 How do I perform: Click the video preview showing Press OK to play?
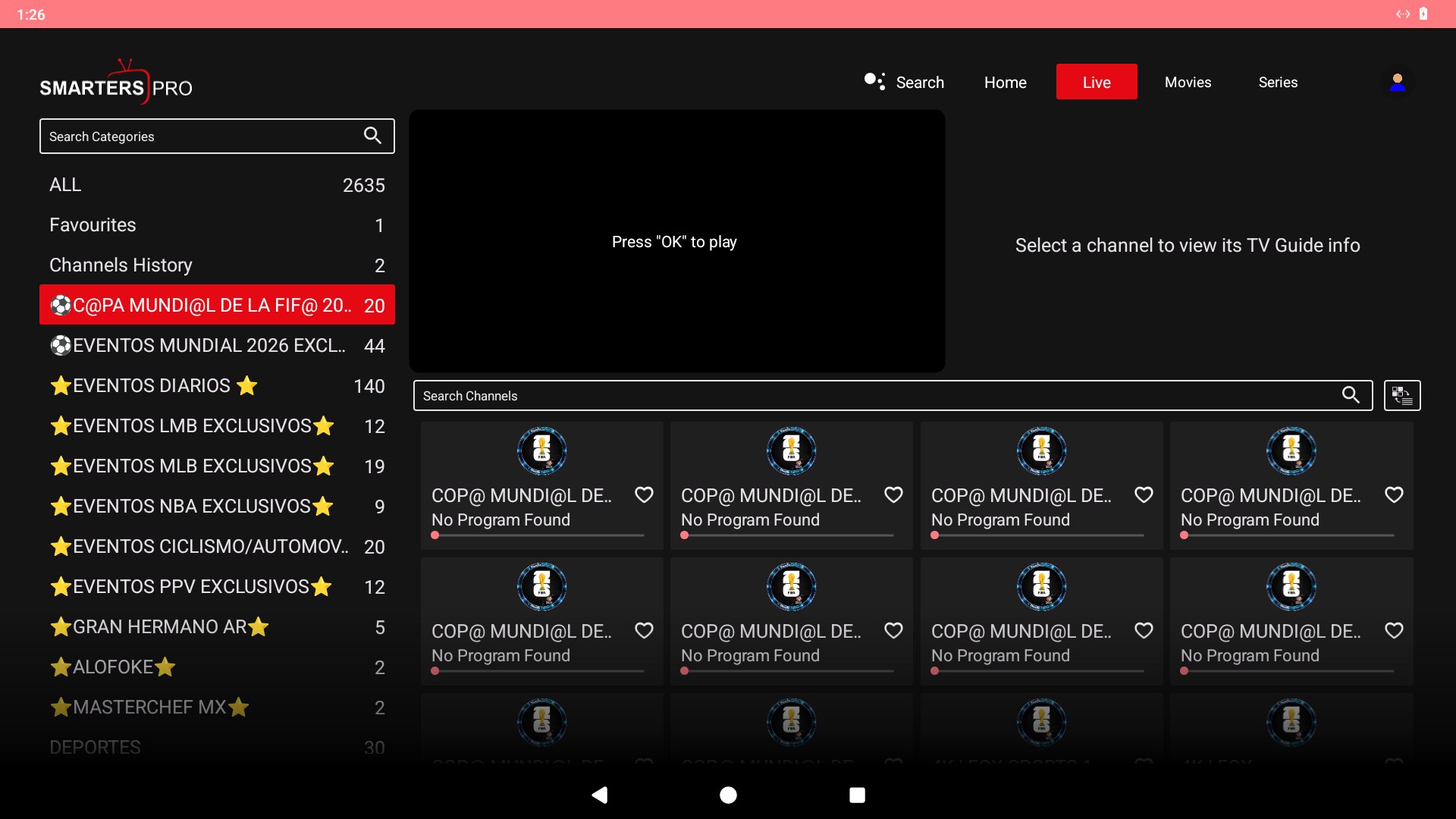click(x=676, y=241)
